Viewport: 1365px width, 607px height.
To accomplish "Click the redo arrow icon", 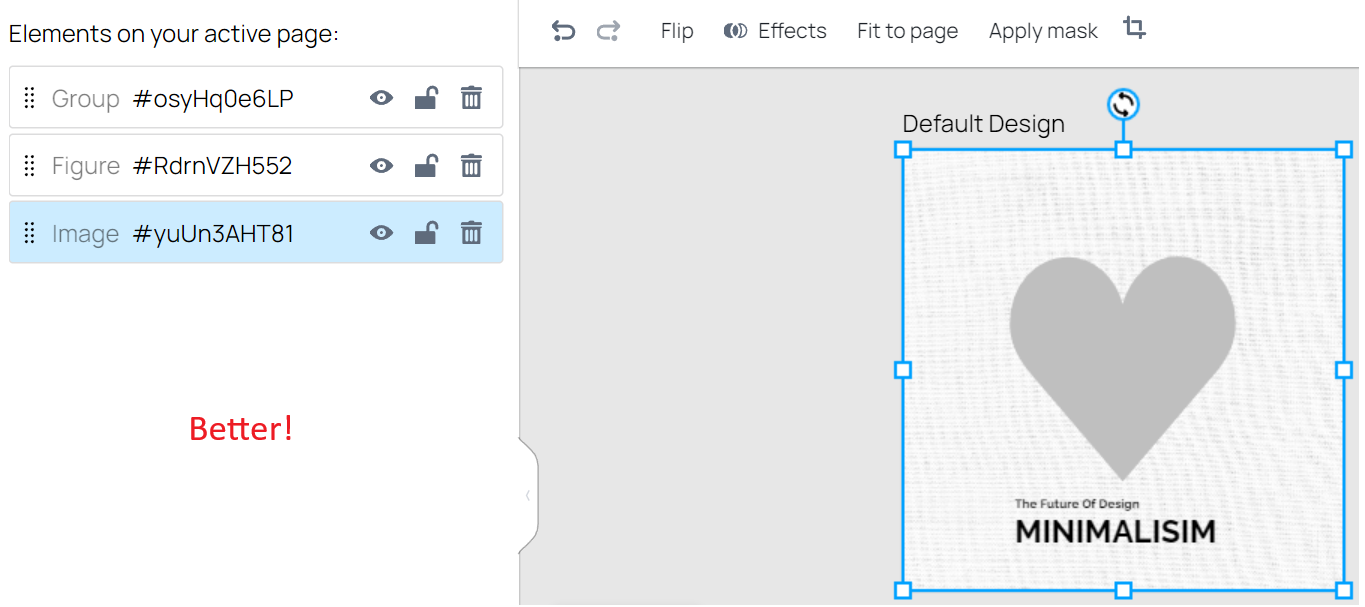I will point(608,31).
